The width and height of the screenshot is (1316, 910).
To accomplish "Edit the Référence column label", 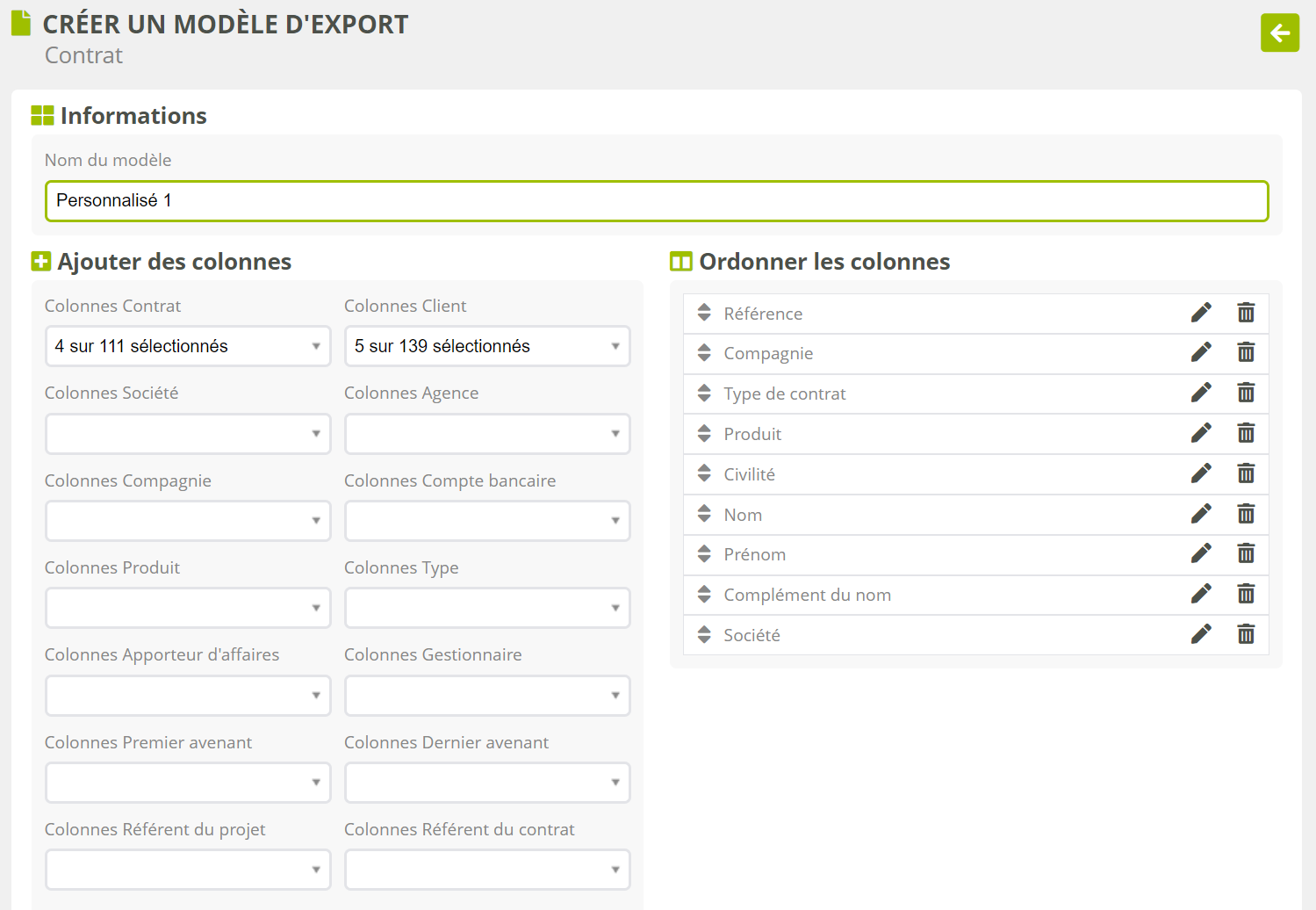I will click(1200, 313).
